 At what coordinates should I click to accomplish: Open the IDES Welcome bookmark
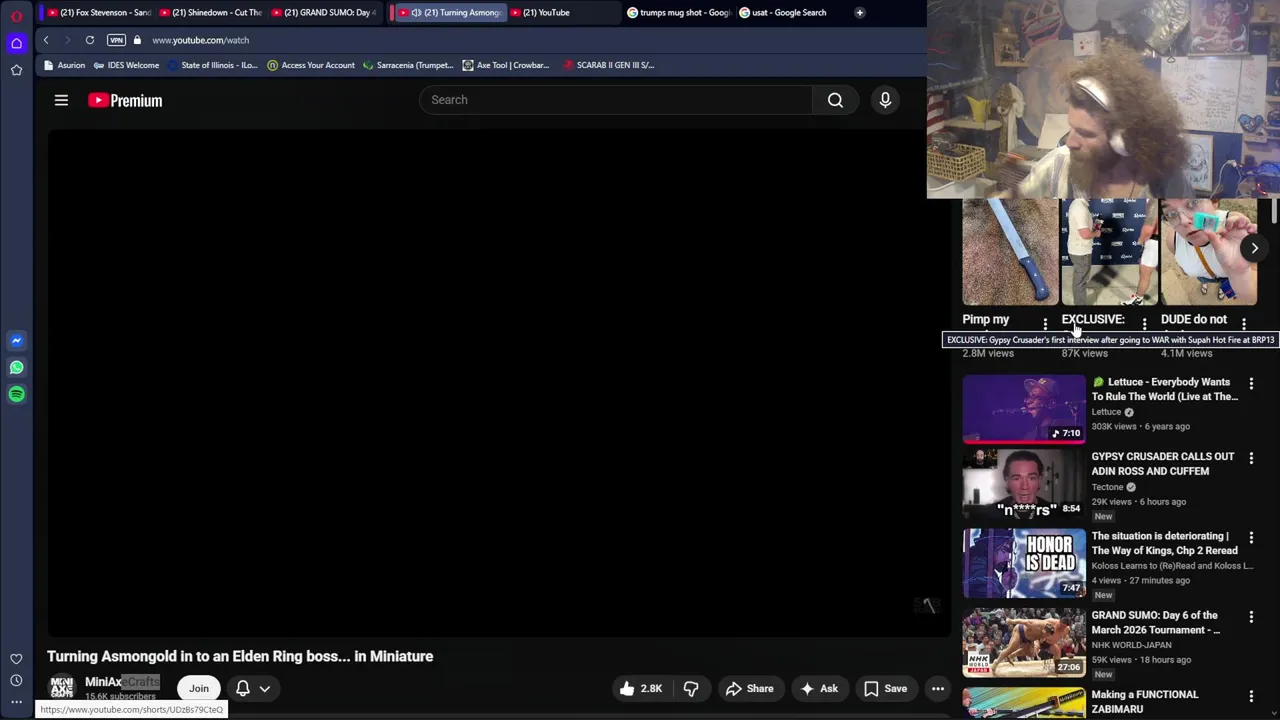126,65
